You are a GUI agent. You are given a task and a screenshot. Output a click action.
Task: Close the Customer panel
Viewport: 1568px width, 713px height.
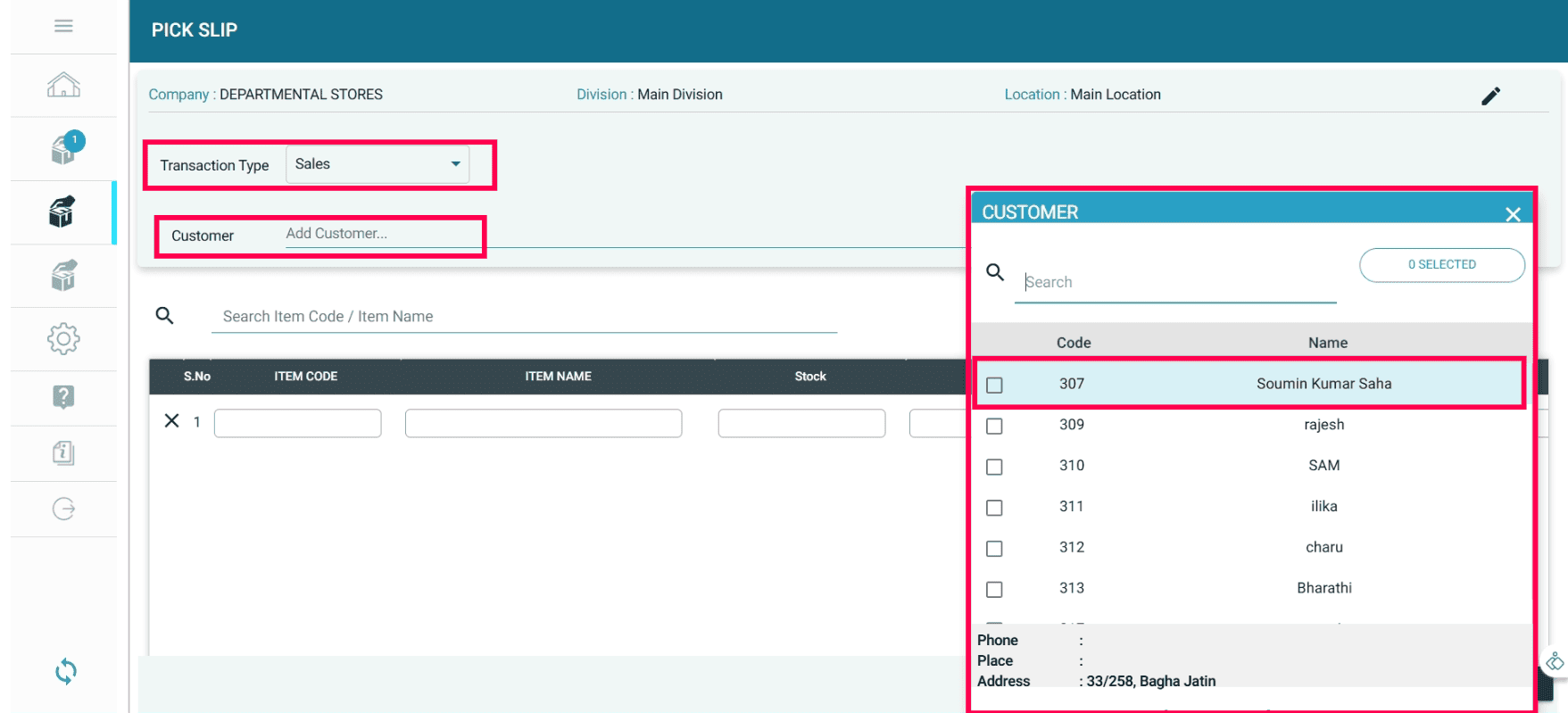[x=1513, y=214]
